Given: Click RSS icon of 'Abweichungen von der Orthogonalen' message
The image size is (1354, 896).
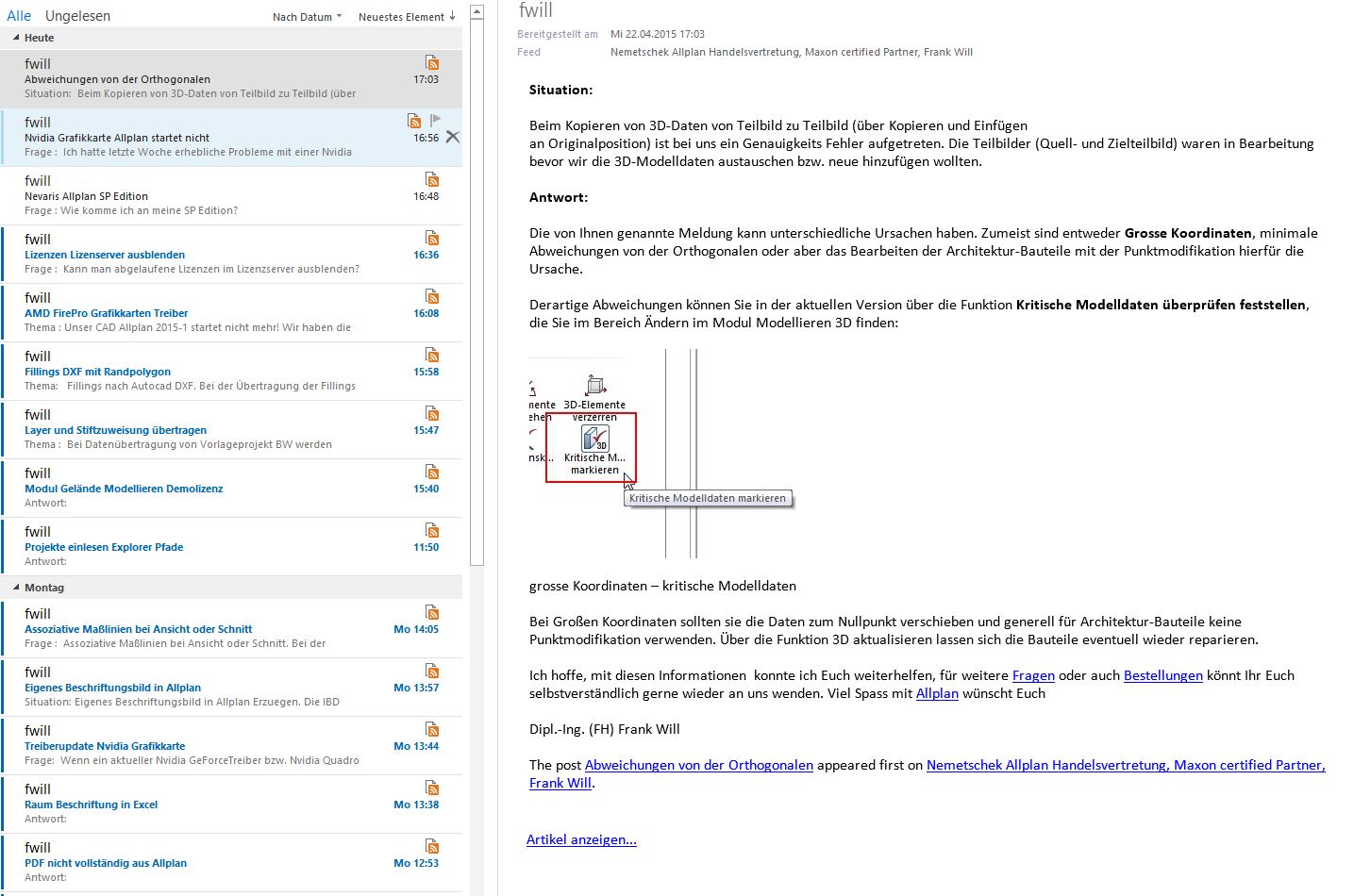Looking at the screenshot, I should (432, 62).
